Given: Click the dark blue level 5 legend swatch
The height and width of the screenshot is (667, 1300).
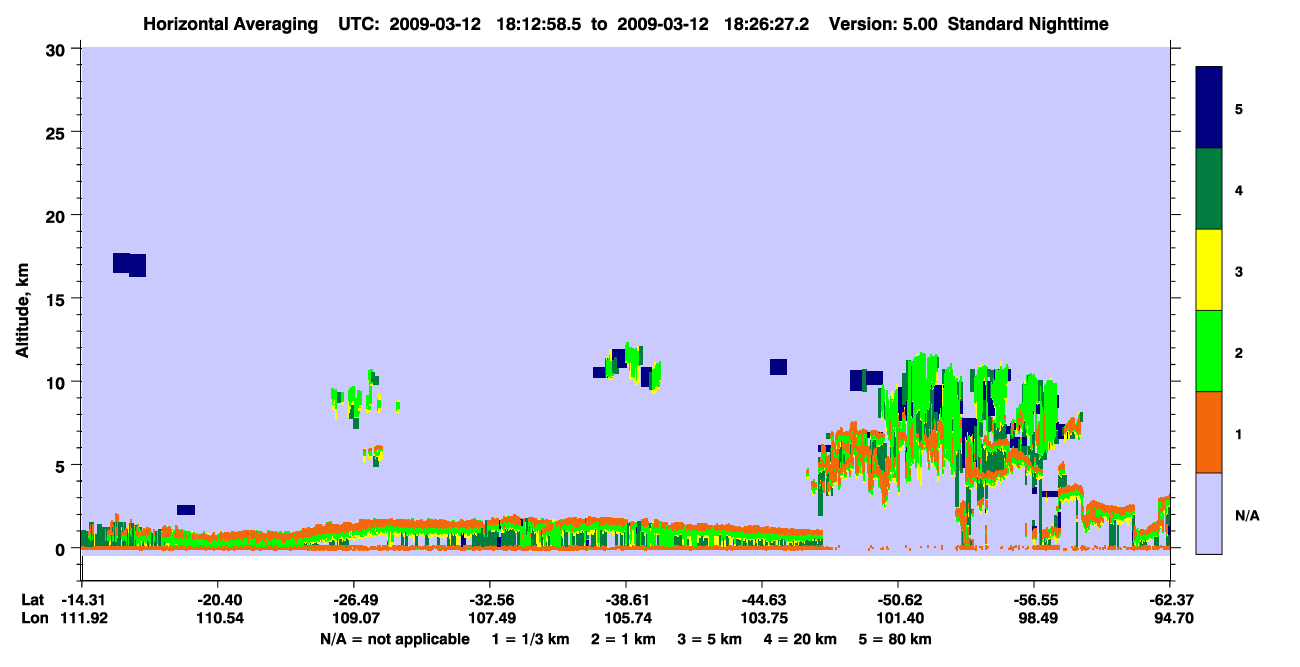Looking at the screenshot, I should pos(1209,107).
